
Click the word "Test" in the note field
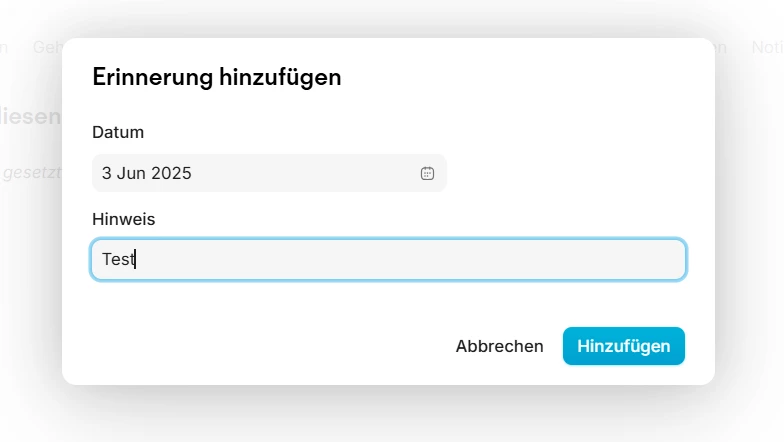pos(117,259)
